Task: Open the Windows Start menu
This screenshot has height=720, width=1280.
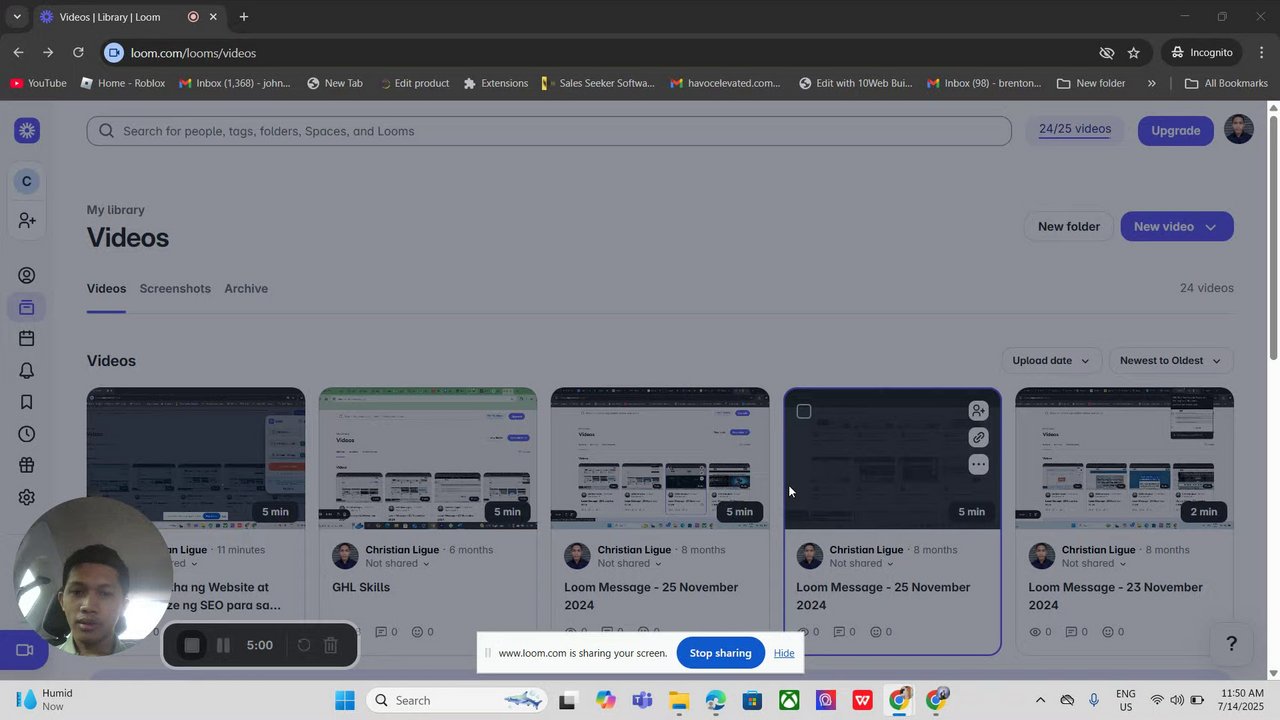Action: (x=345, y=700)
